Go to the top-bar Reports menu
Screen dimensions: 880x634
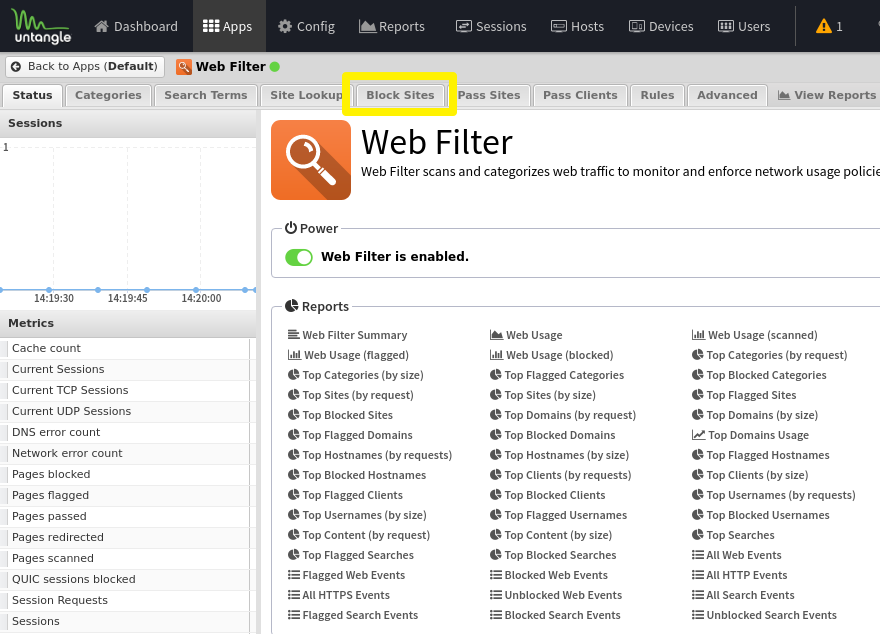point(392,26)
